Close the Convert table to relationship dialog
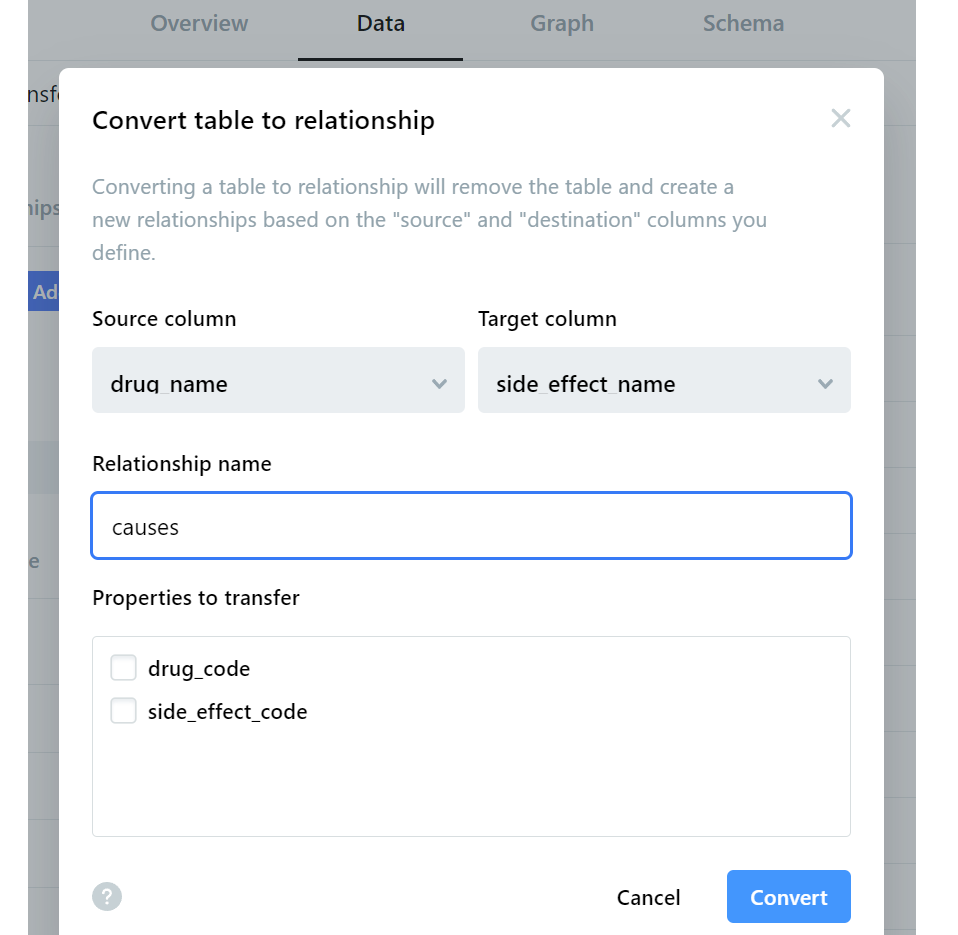 click(840, 119)
